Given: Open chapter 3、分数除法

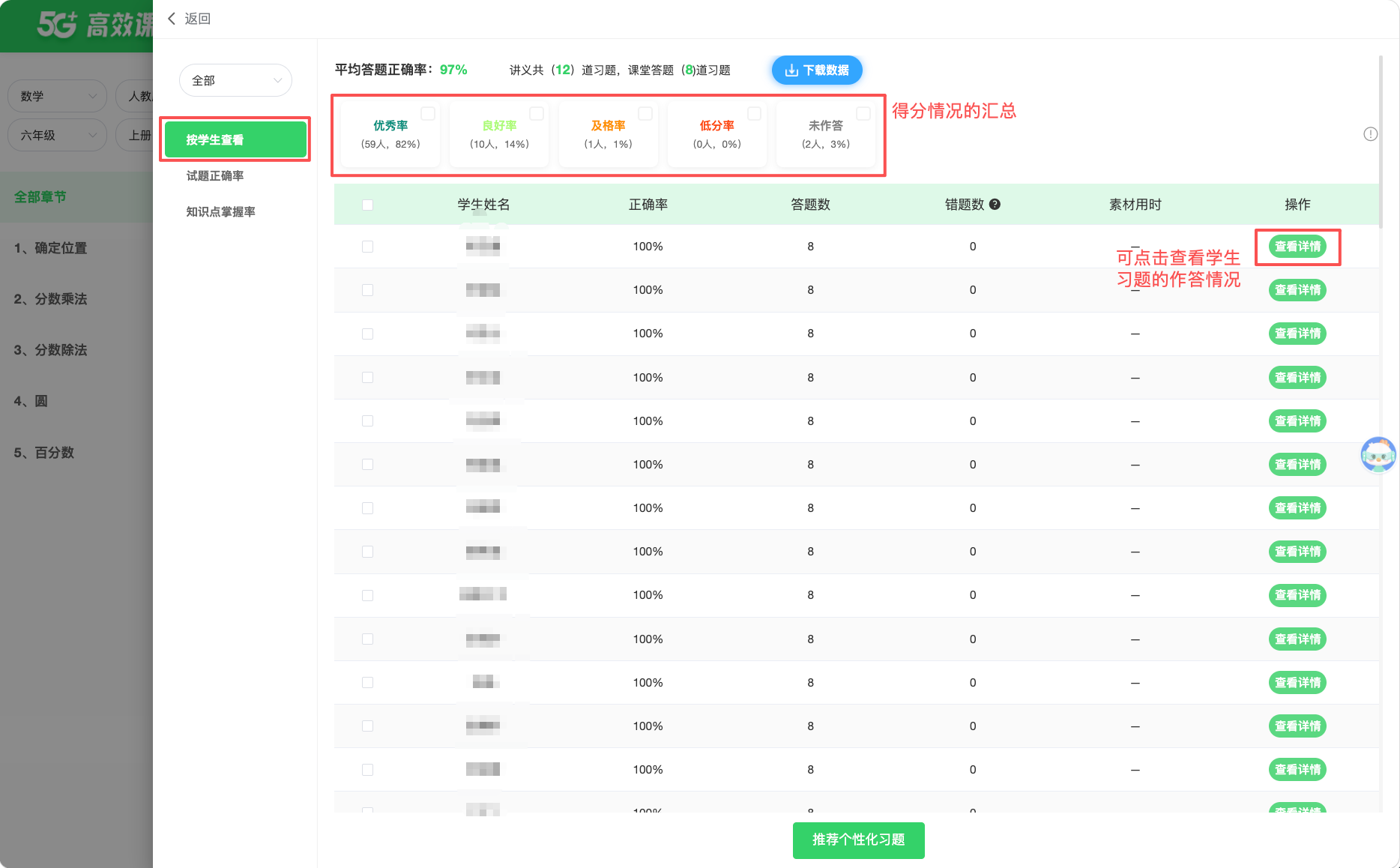Looking at the screenshot, I should click(x=76, y=350).
